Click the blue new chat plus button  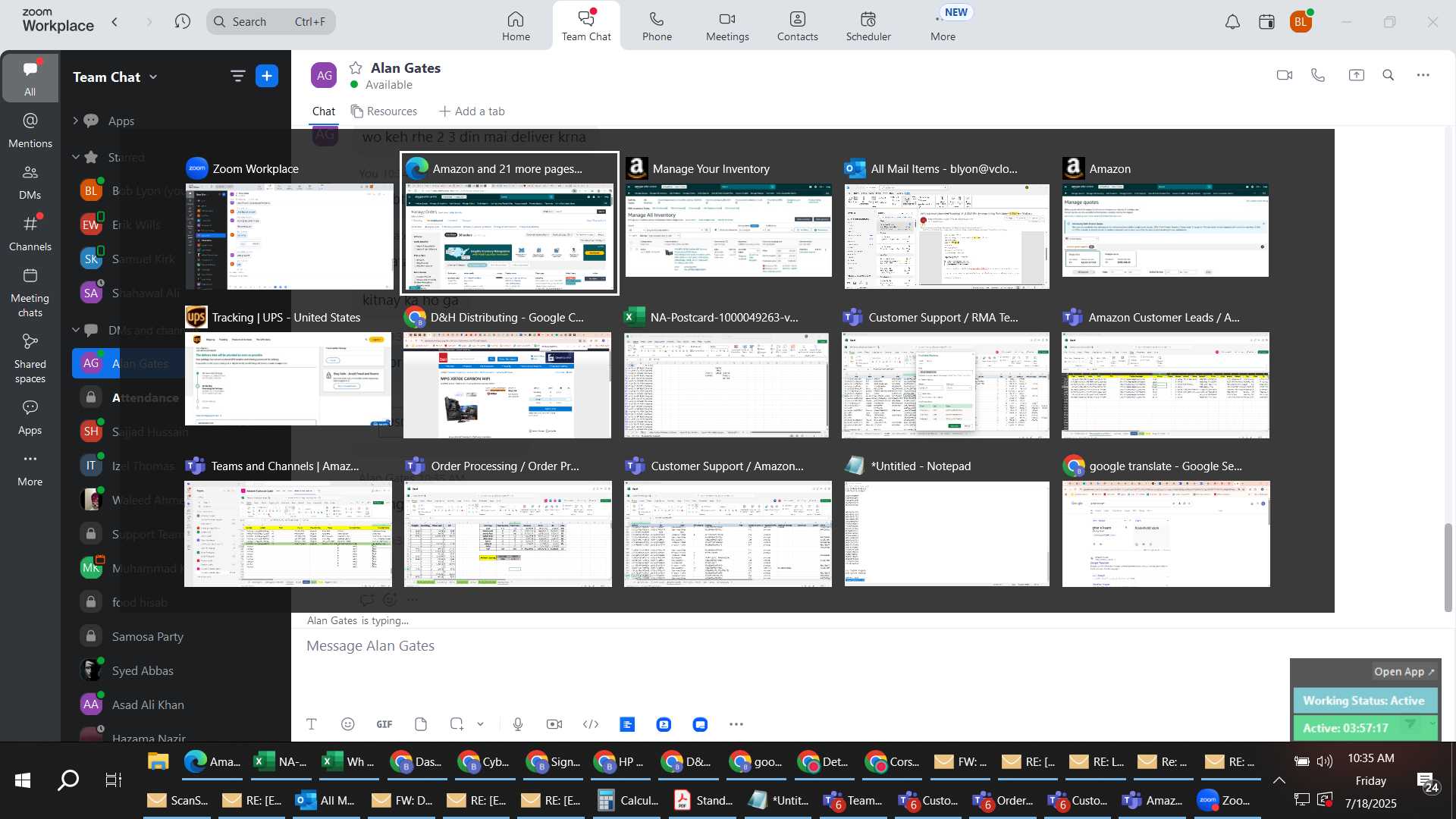click(x=267, y=76)
